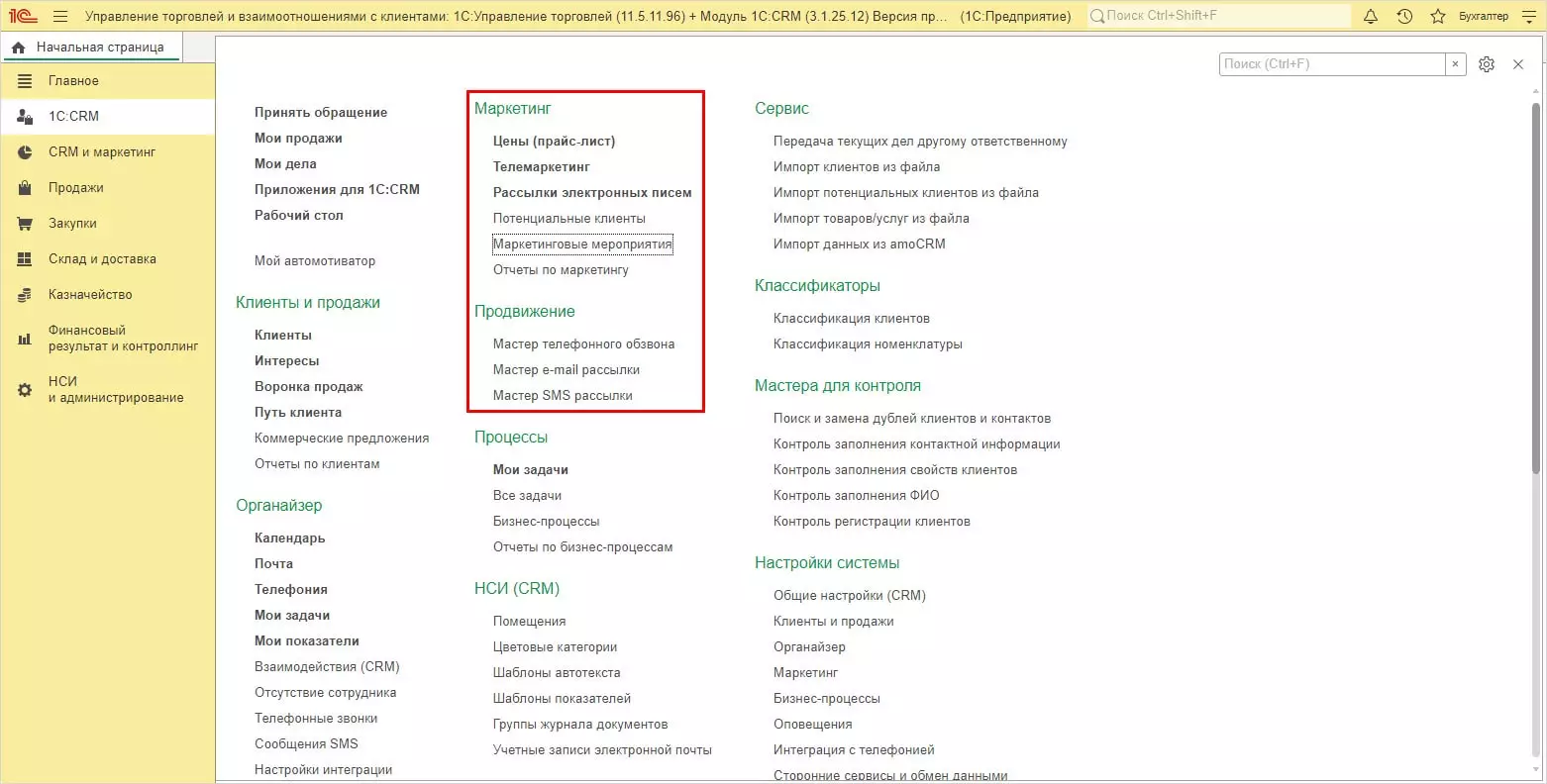
Task: Launch Мастер e-mail рассылки
Action: coord(567,370)
